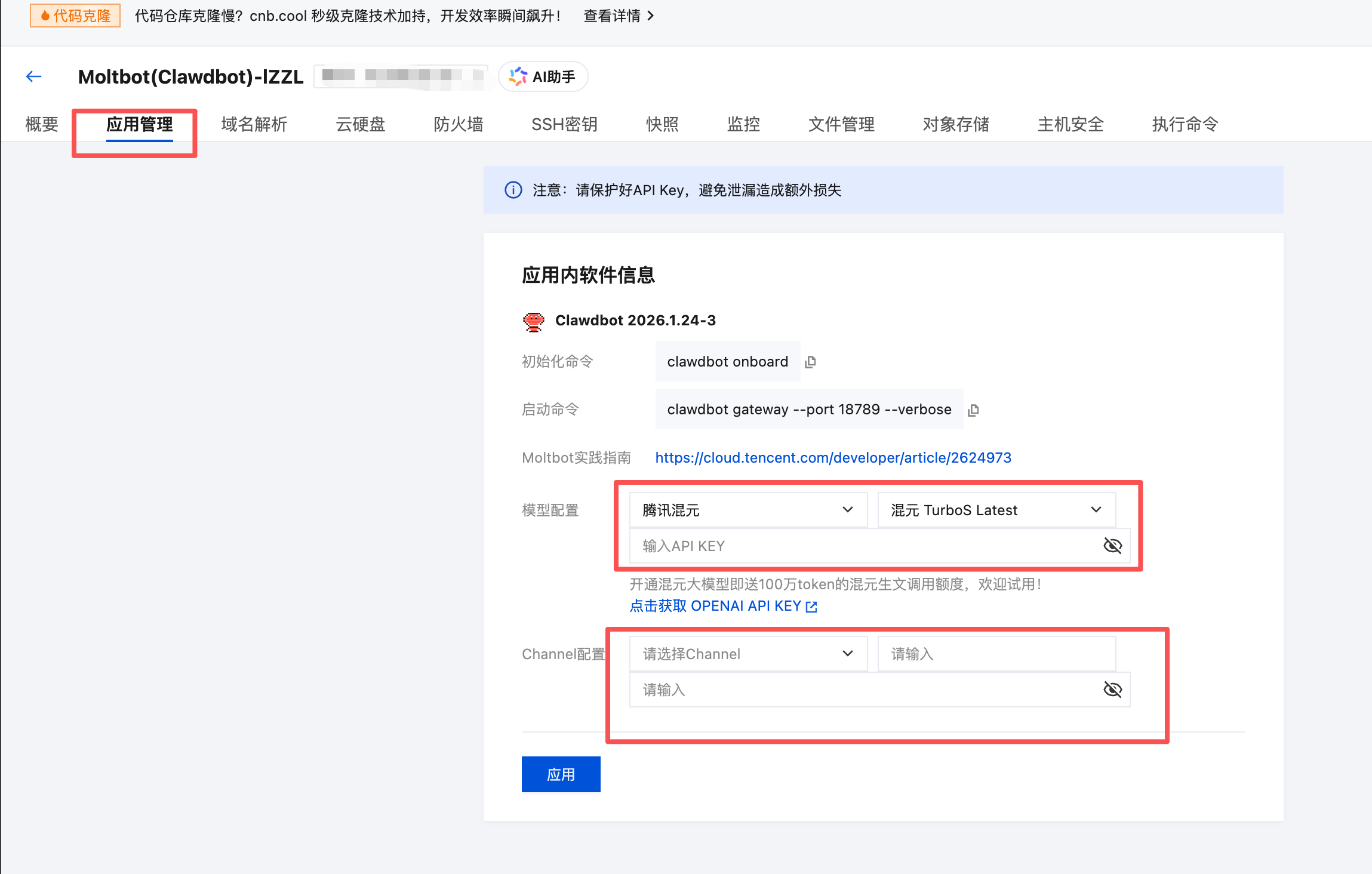Viewport: 1372px width, 874px height.
Task: Copy the clawdbot onboard initialization command
Action: click(811, 361)
